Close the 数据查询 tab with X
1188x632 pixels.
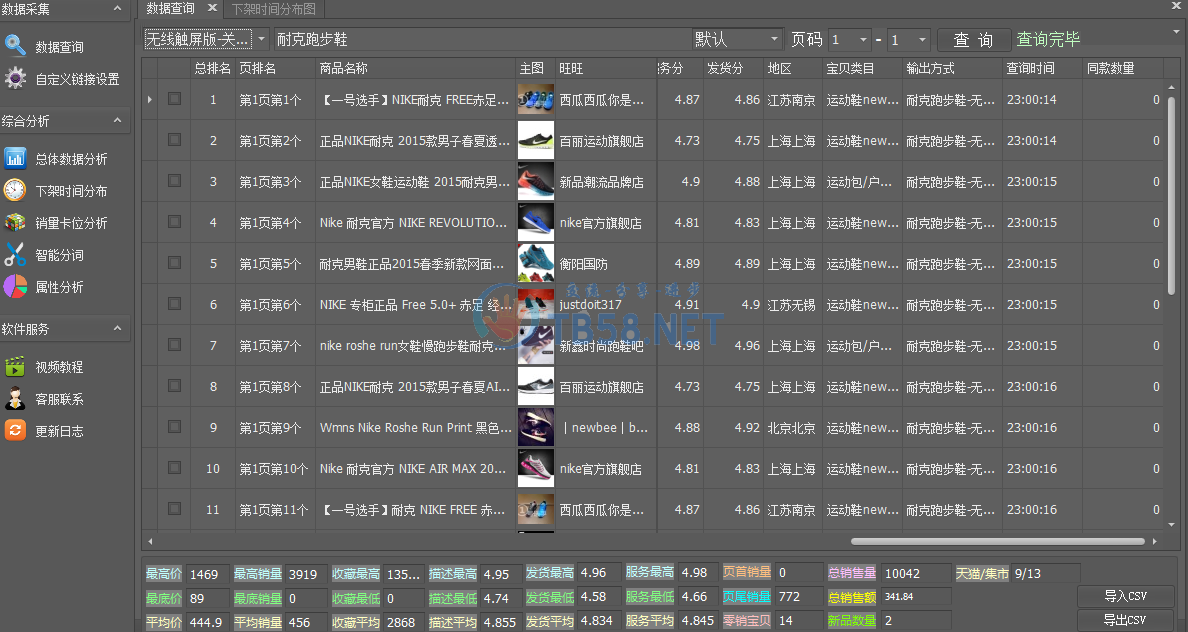[212, 8]
